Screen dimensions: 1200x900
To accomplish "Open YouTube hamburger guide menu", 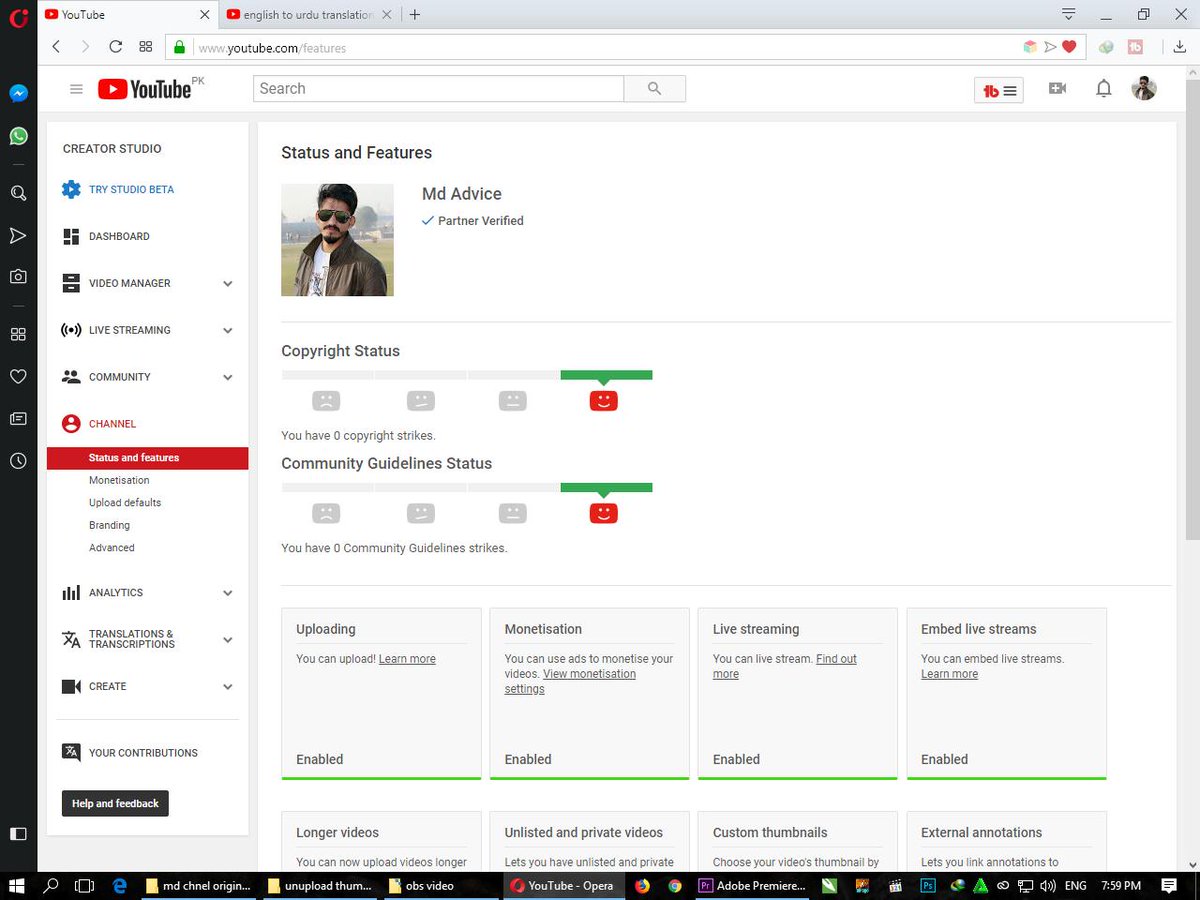I will (x=76, y=89).
